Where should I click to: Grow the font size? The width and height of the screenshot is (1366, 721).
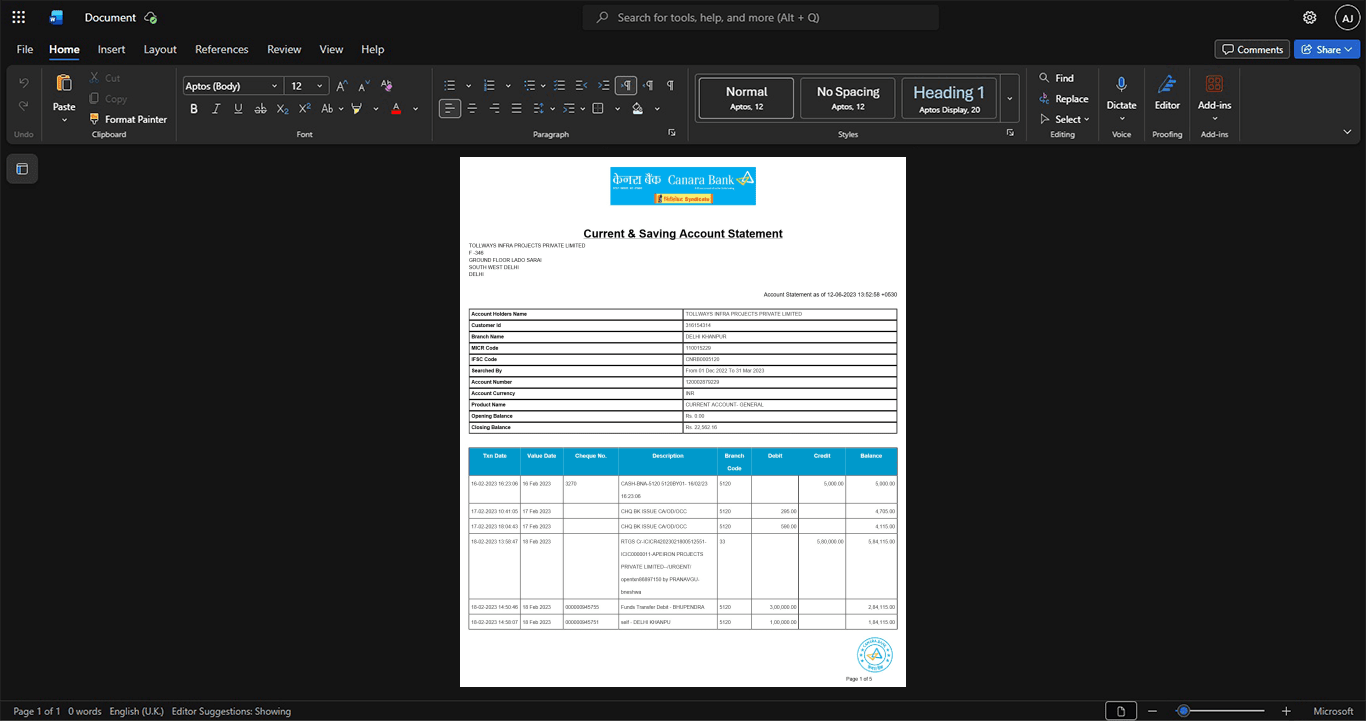(x=342, y=86)
